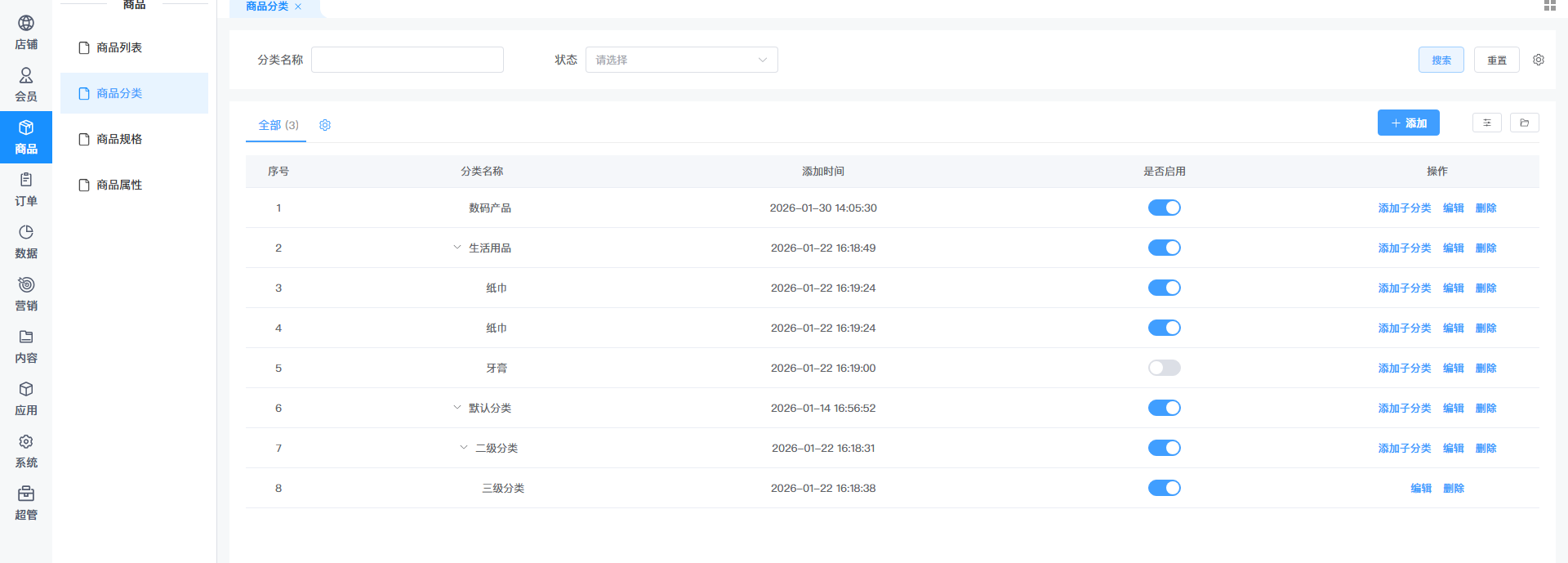
Task: Select the 商品分类 page tab
Action: (267, 7)
